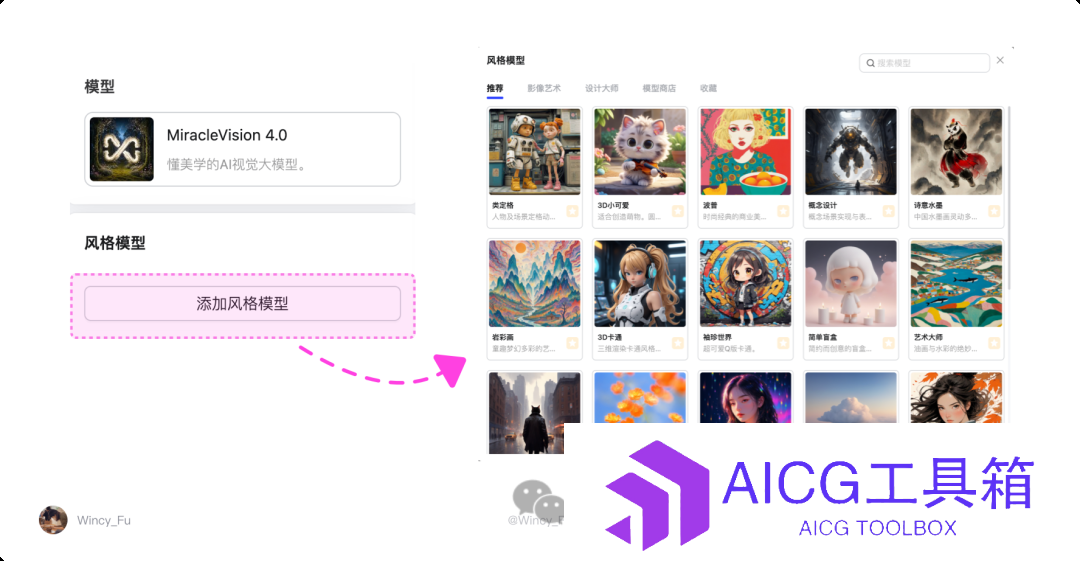Click the star on 袖珍世界 card
1080x561 pixels.
point(783,343)
